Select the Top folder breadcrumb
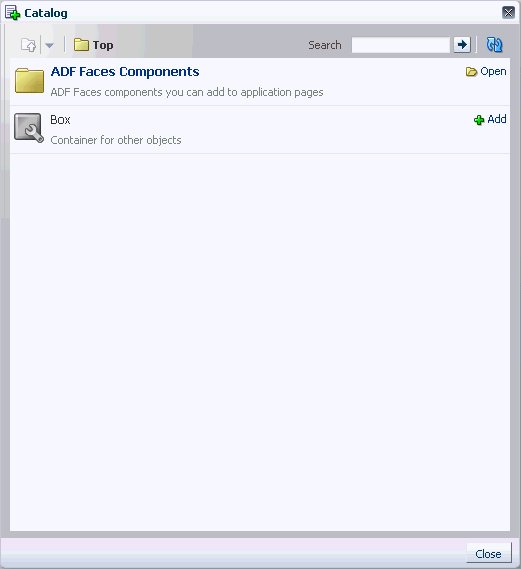The width and height of the screenshot is (521, 569). 94,45
